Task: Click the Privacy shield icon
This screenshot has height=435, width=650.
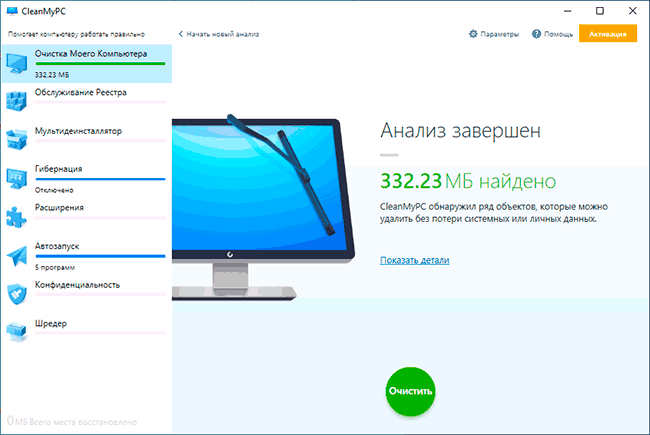Action: [x=17, y=294]
